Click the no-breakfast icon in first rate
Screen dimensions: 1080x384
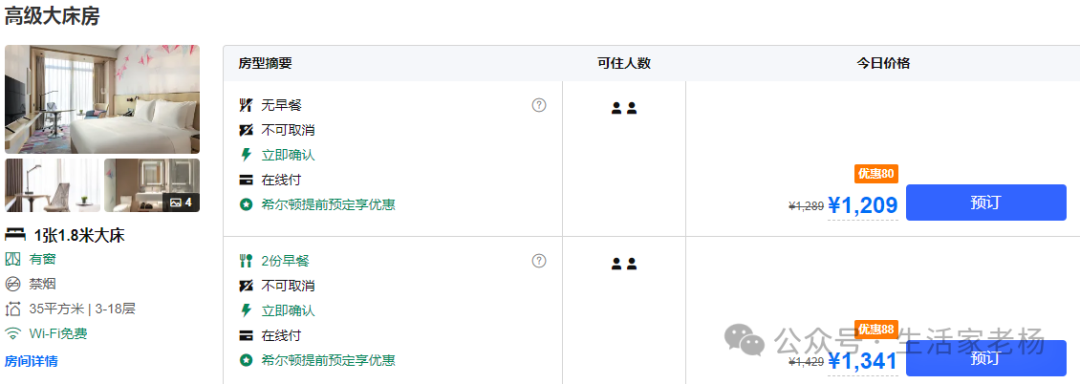point(246,105)
